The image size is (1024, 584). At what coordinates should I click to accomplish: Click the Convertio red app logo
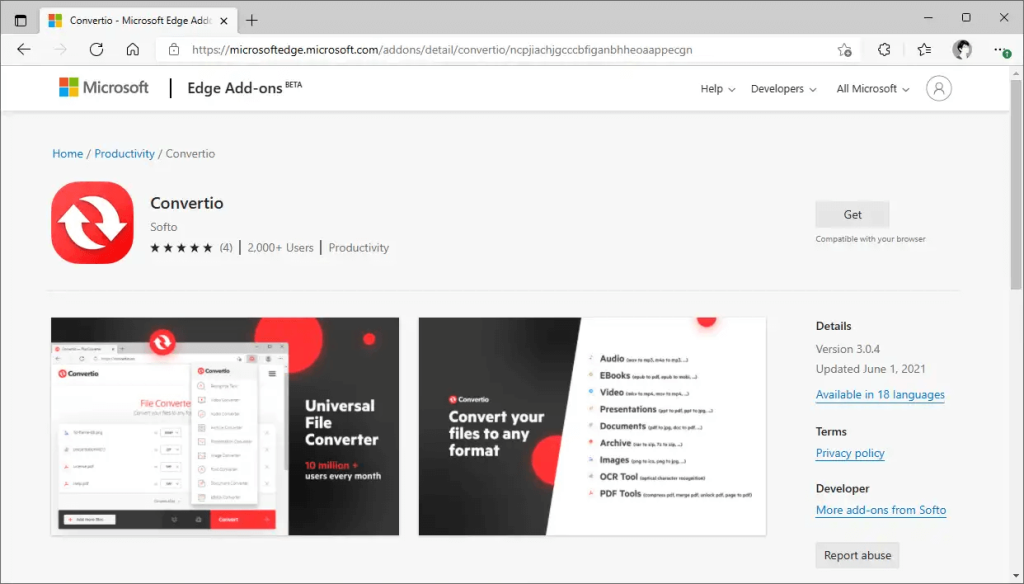(x=92, y=222)
